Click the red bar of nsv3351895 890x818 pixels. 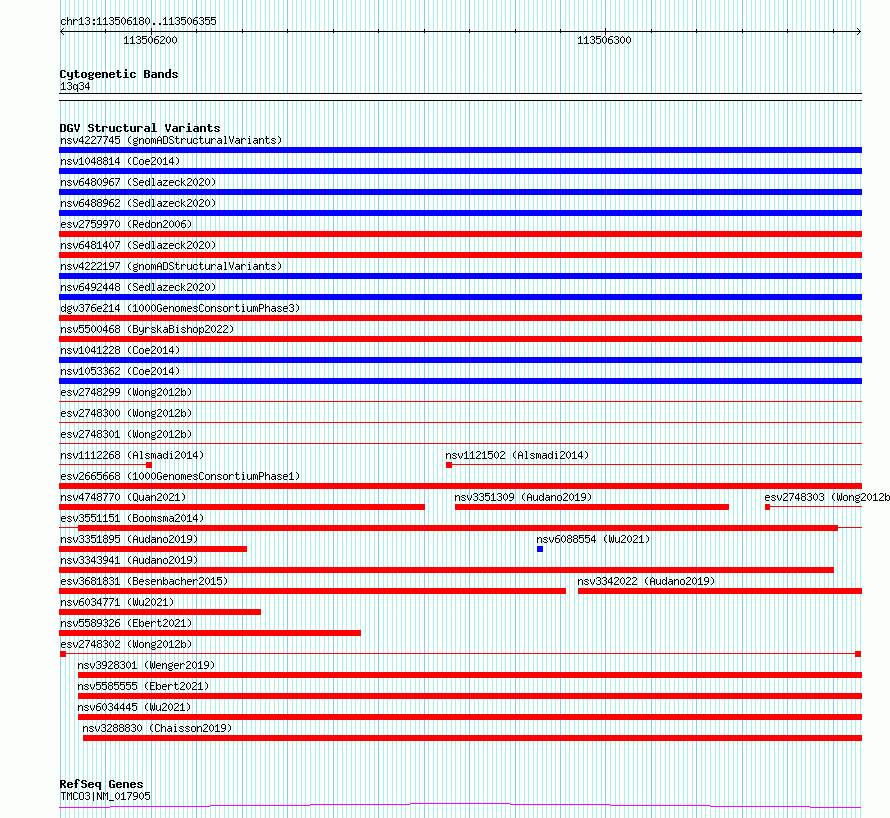153,549
